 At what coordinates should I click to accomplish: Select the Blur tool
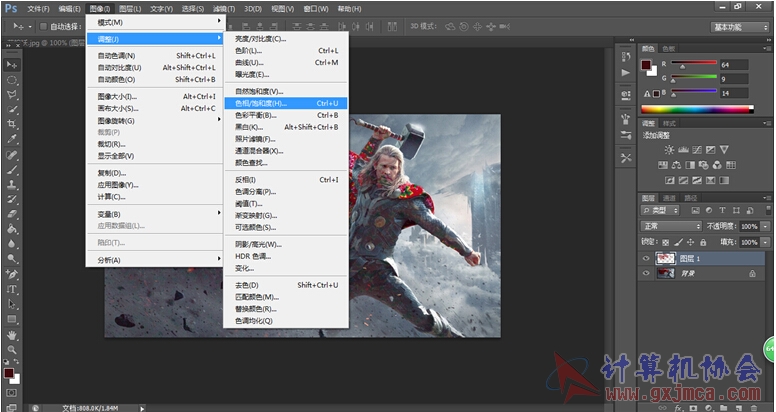[11, 244]
